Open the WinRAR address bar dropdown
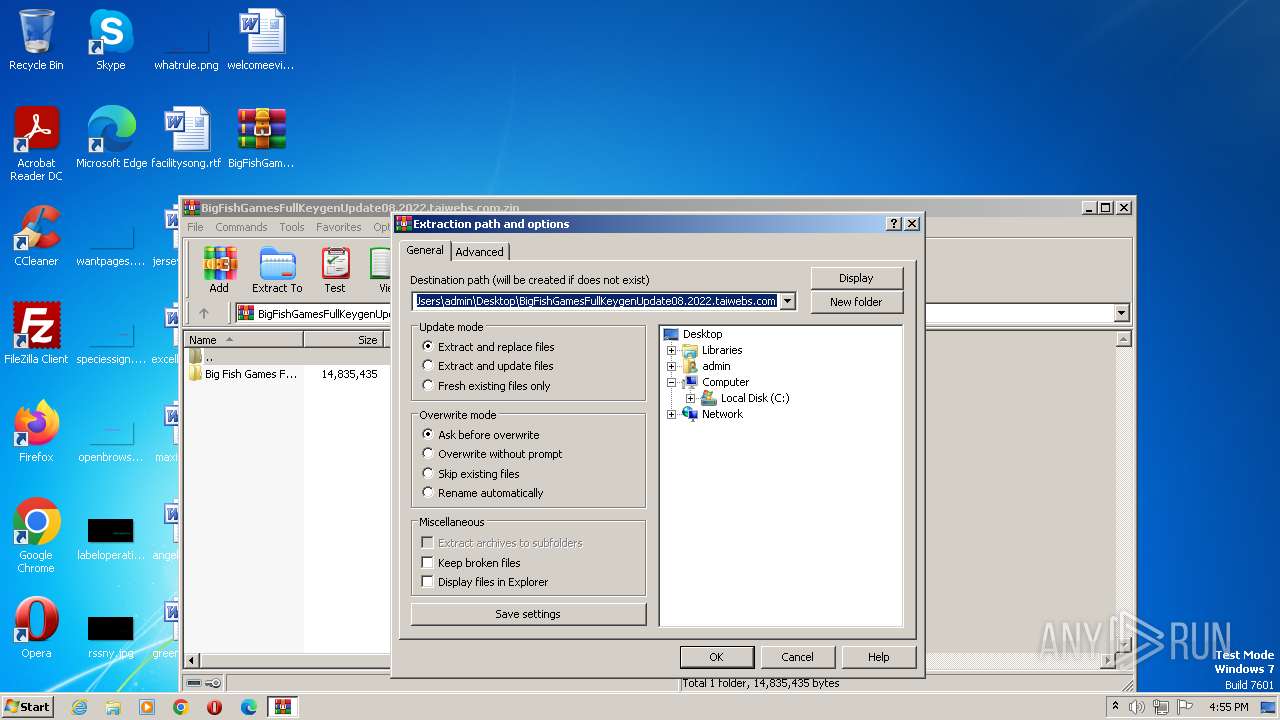This screenshot has width=1280, height=720. (1120, 313)
